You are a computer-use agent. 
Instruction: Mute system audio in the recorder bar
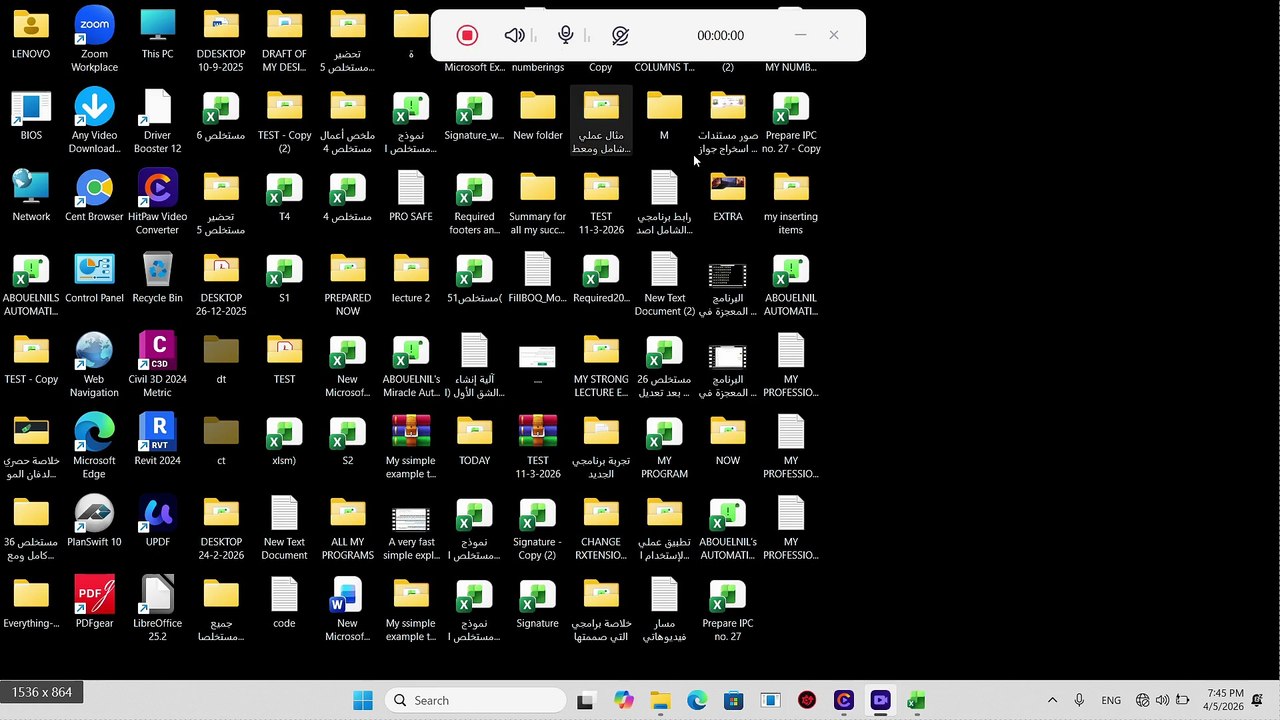(x=514, y=35)
